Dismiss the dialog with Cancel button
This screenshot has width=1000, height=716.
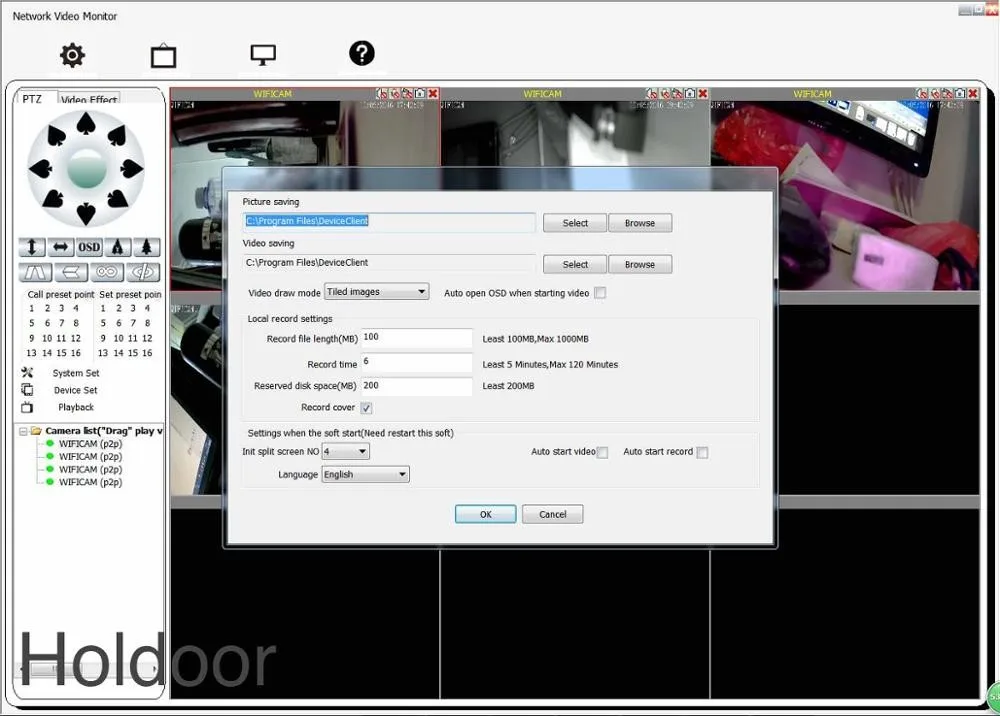click(x=552, y=515)
